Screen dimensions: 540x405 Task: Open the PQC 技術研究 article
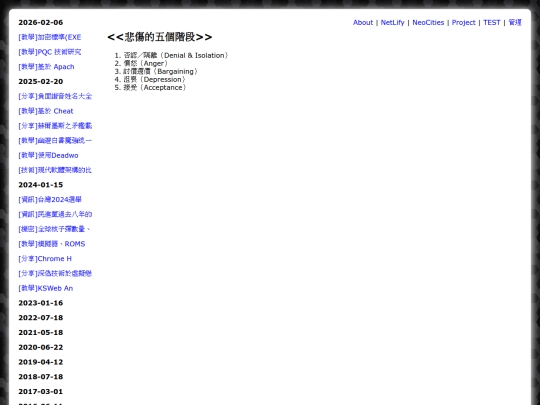coord(50,52)
